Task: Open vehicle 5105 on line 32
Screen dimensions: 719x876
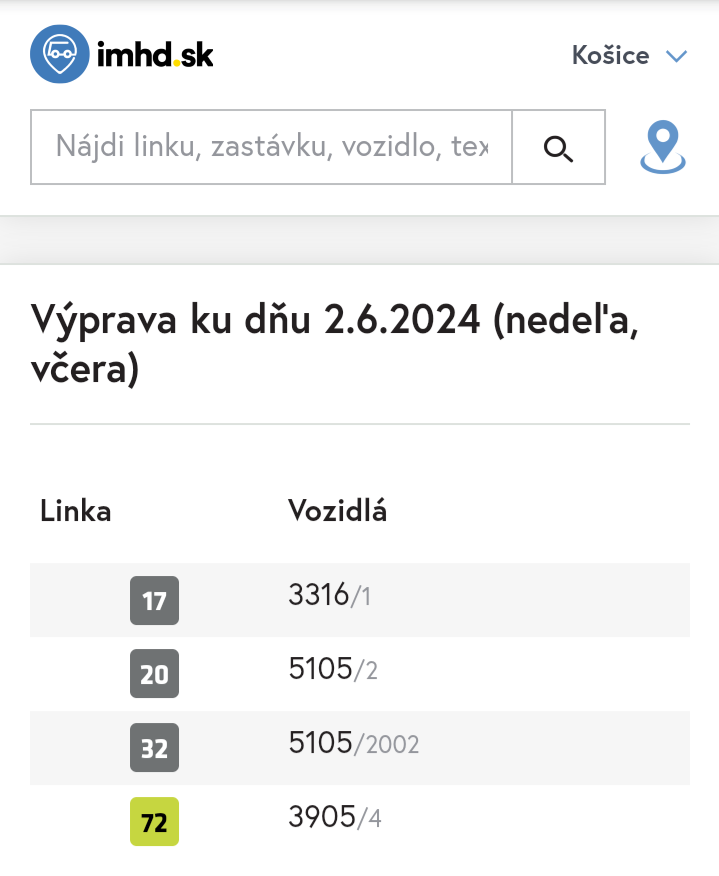Action: coord(320,743)
